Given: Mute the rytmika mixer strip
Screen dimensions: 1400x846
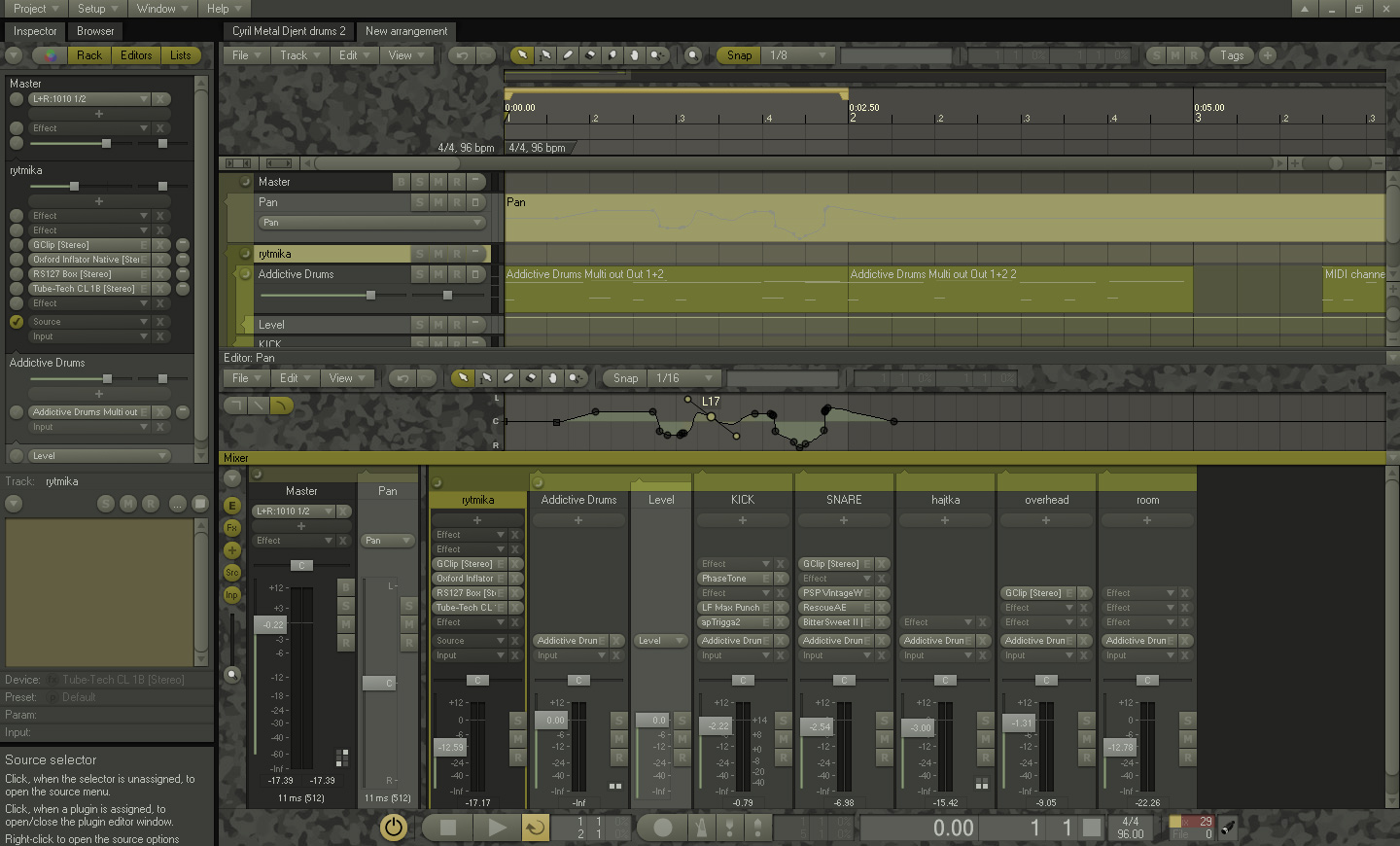Looking at the screenshot, I should 517,739.
